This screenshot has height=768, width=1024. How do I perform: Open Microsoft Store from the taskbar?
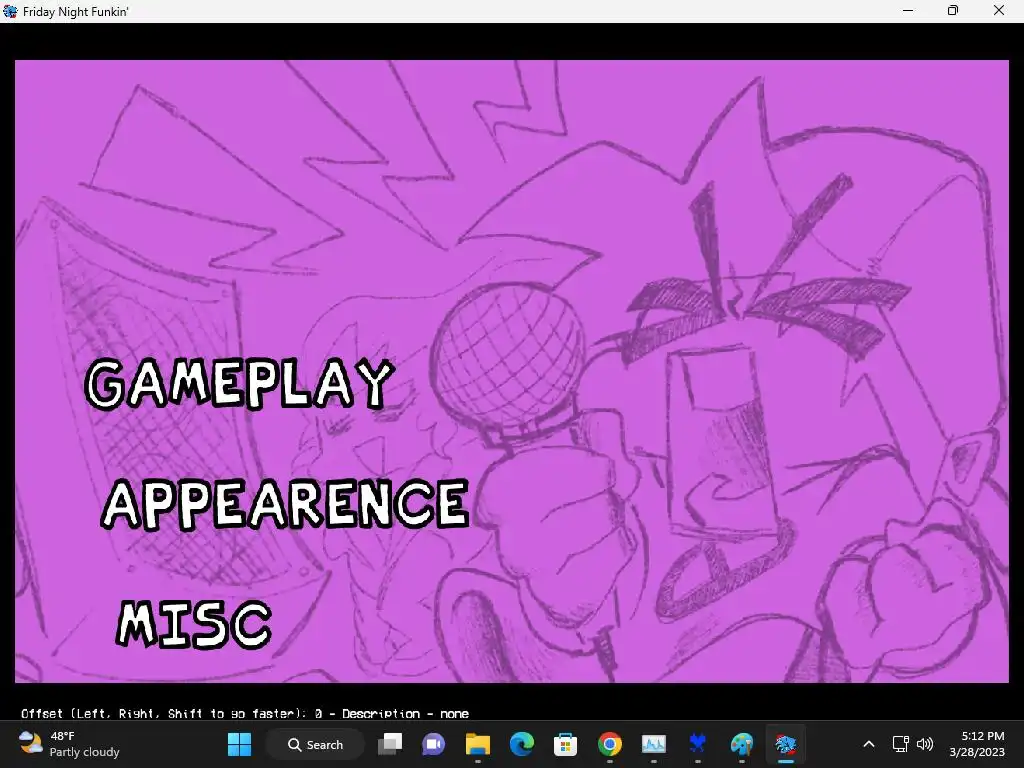pos(565,744)
